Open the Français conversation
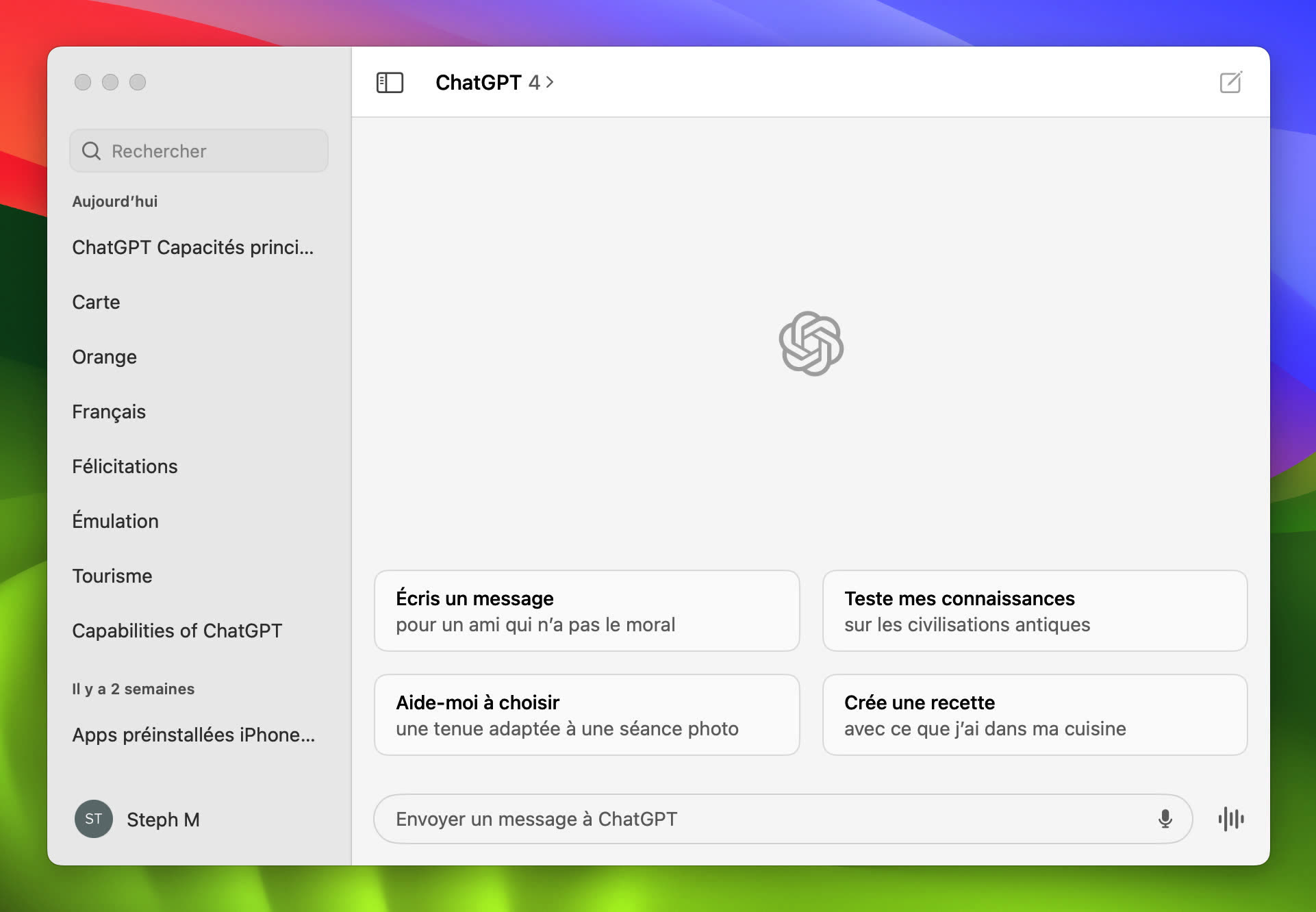 click(109, 411)
